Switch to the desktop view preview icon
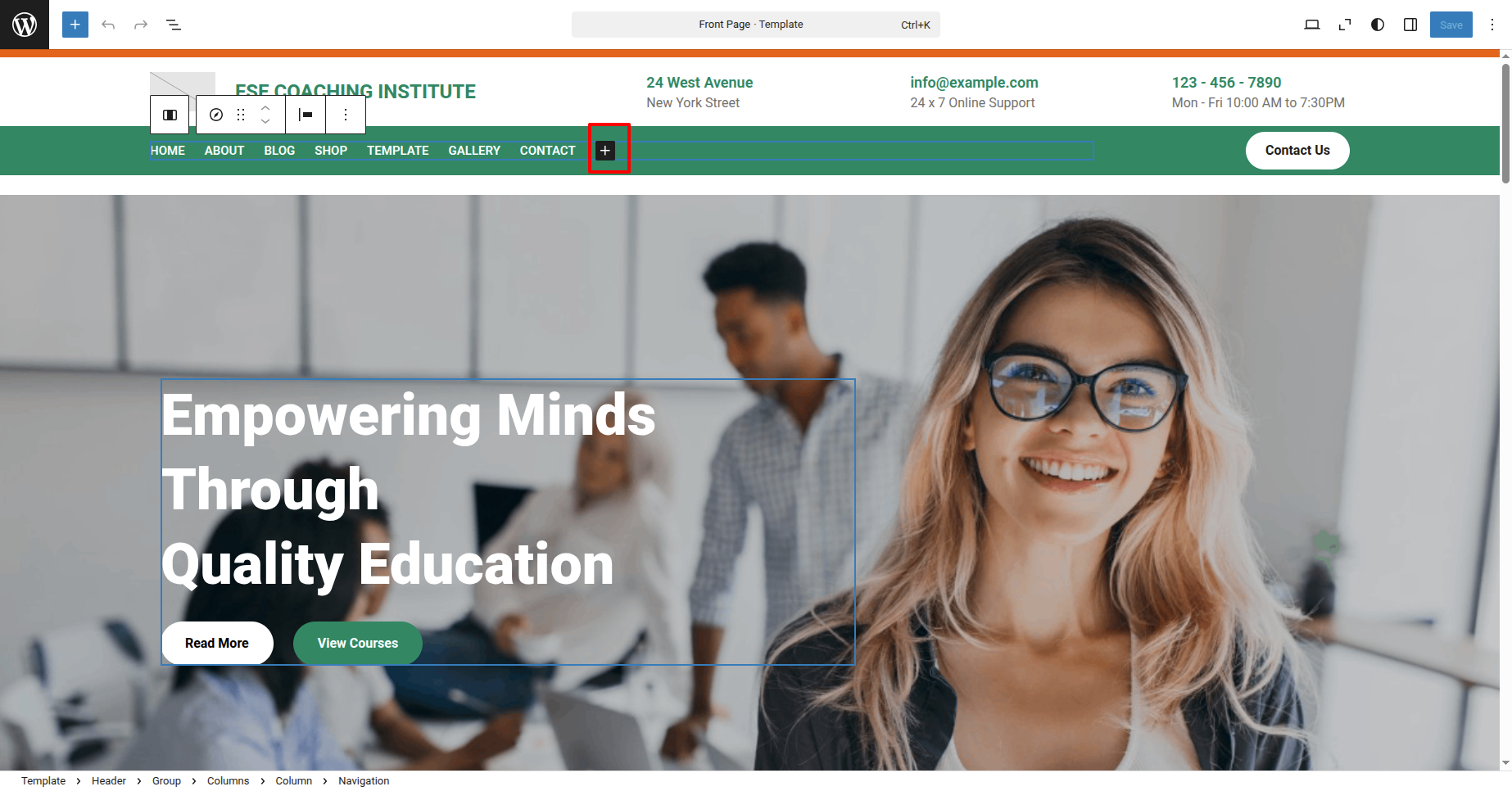The width and height of the screenshot is (1512, 791). coord(1312,25)
